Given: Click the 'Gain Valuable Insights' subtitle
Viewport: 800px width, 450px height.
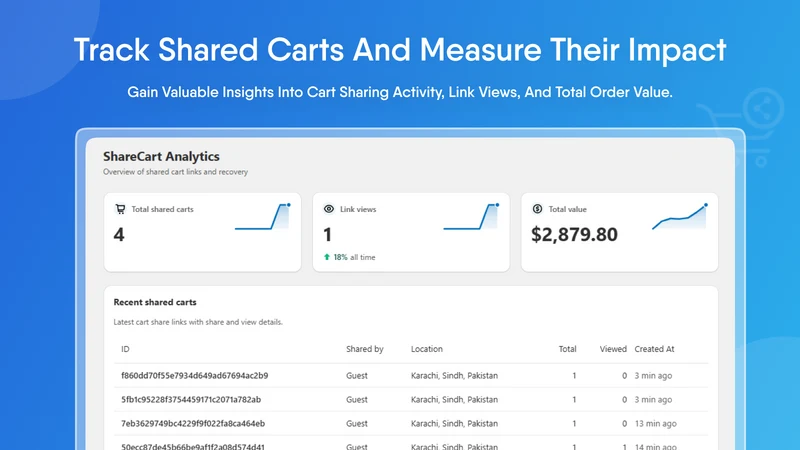Looking at the screenshot, I should (x=400, y=92).
